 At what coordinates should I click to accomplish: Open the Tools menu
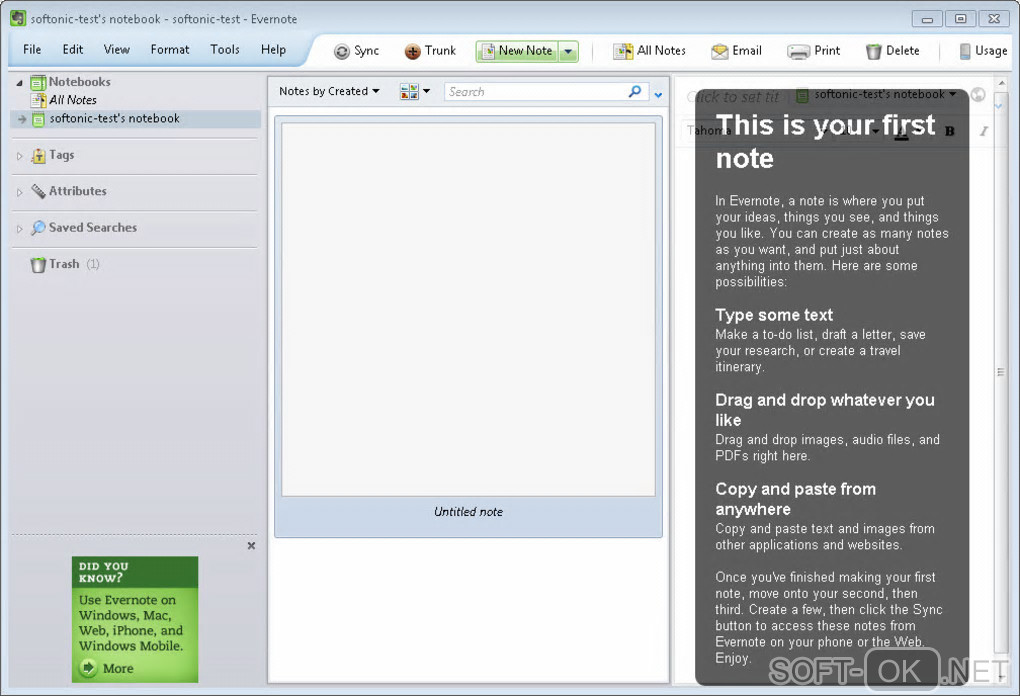(224, 49)
